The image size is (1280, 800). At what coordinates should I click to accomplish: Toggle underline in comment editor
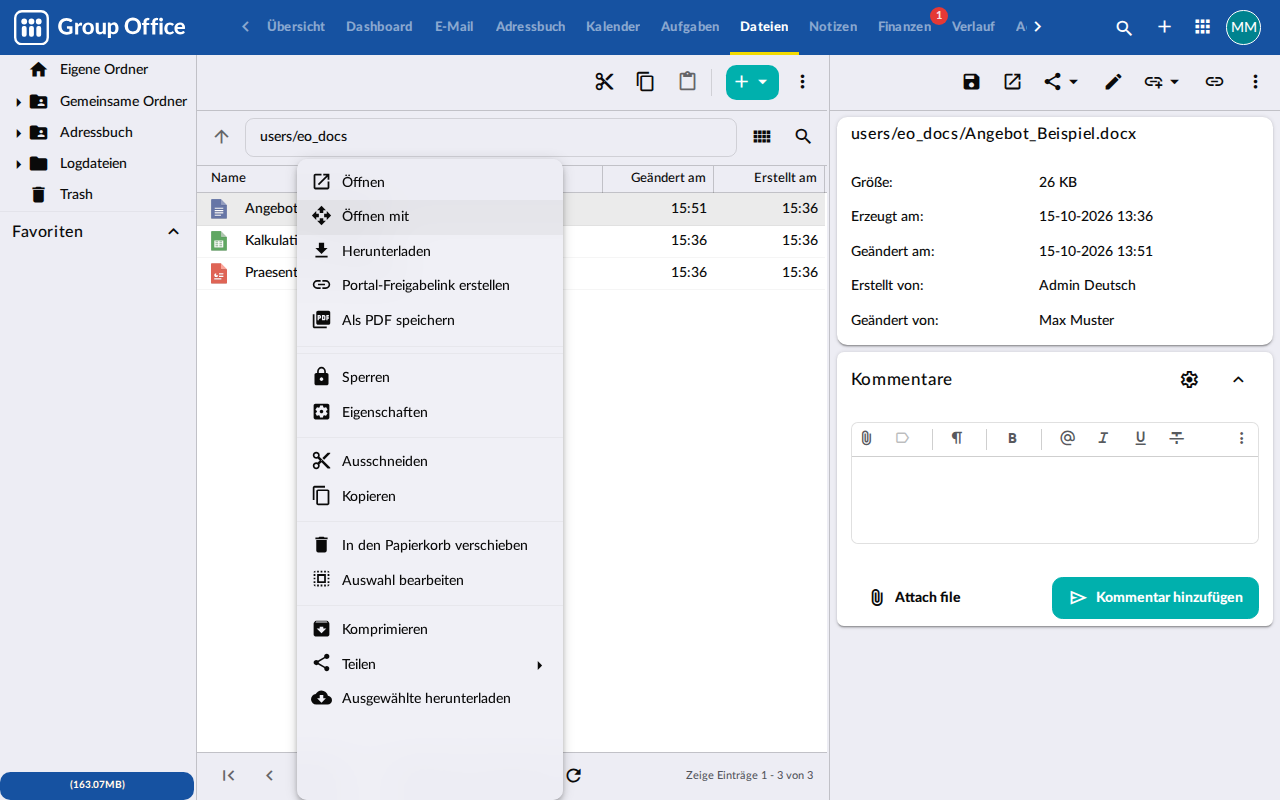click(1140, 438)
